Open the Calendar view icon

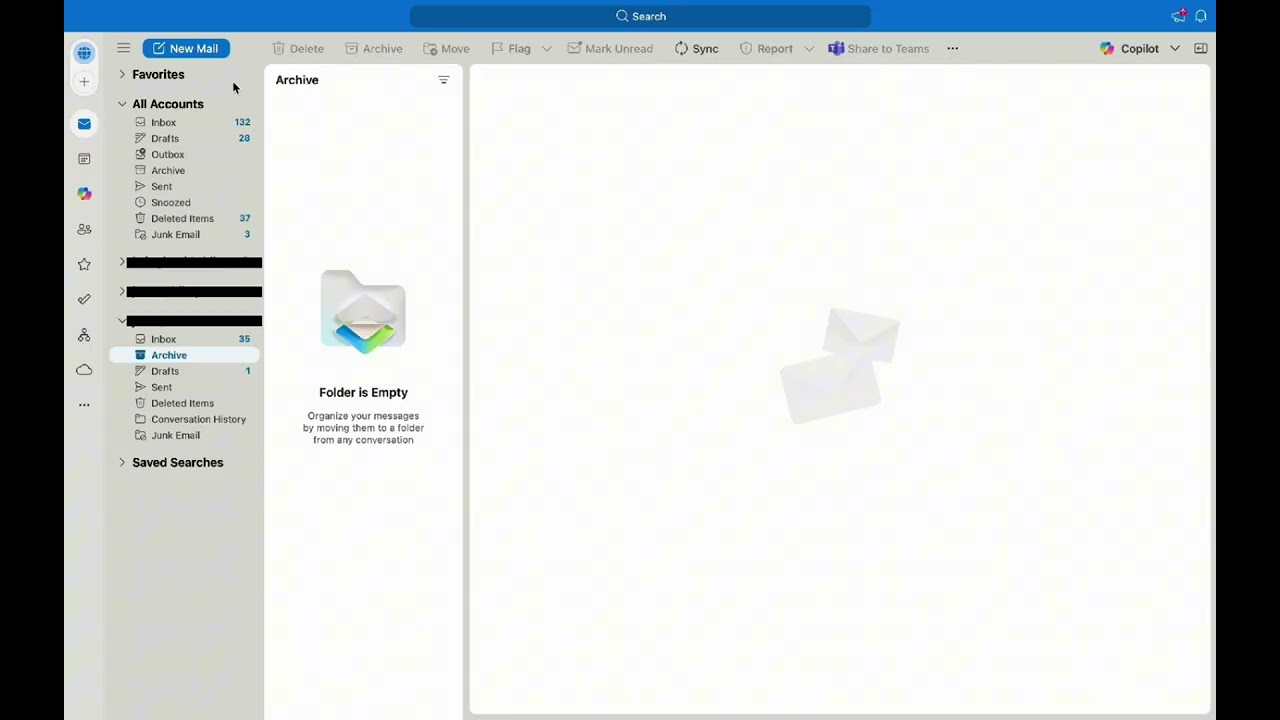[84, 159]
